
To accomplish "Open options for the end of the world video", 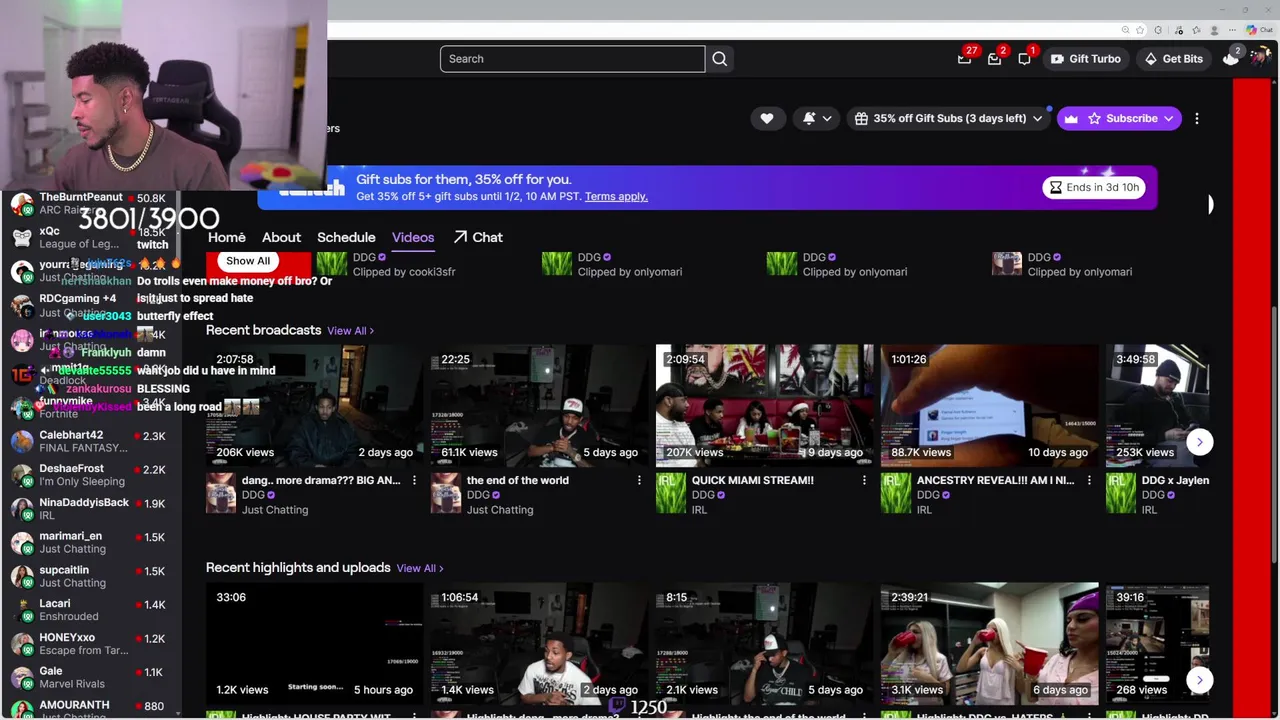I will click(639, 481).
